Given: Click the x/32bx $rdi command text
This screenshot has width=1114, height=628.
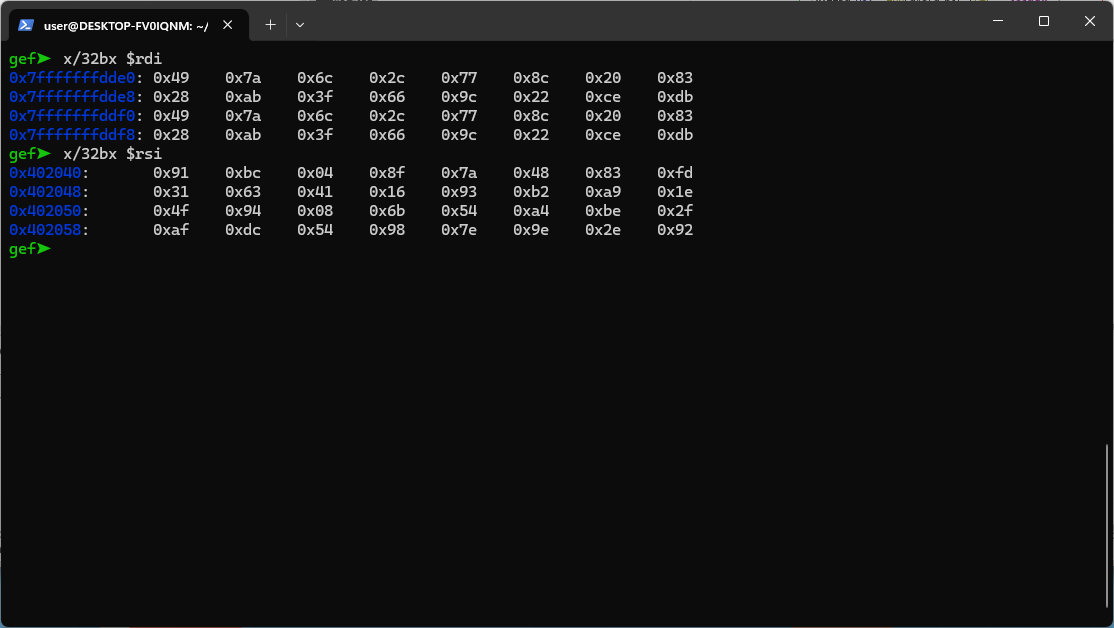Looking at the screenshot, I should pyautogui.click(x=112, y=59).
